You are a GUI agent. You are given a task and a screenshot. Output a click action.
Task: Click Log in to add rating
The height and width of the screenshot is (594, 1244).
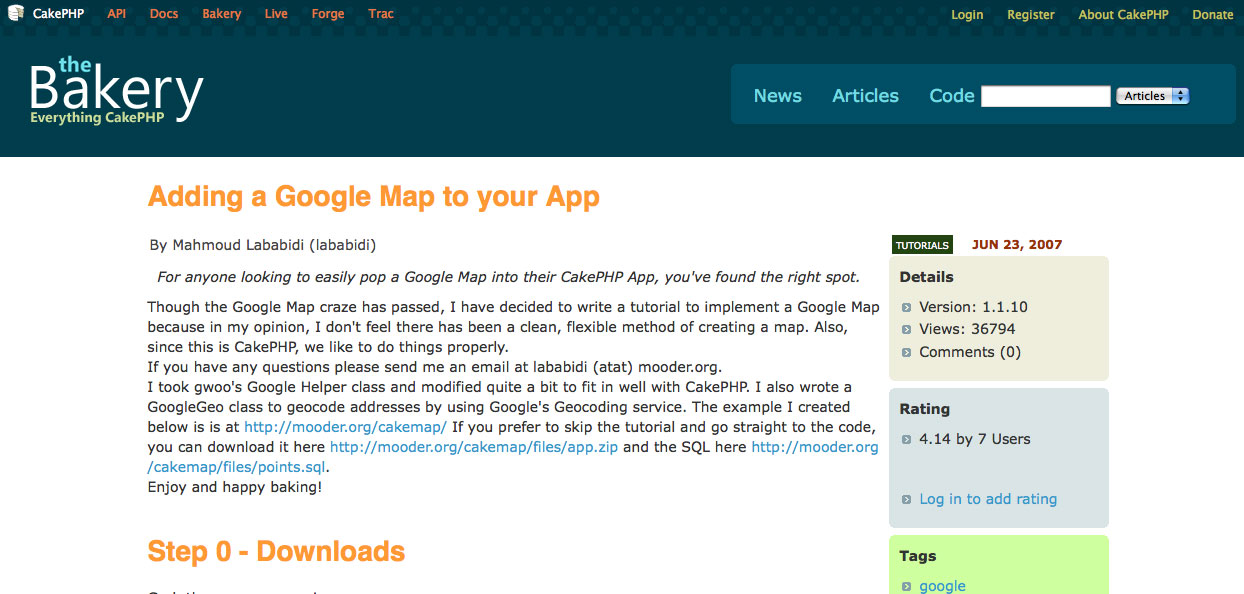[988, 499]
